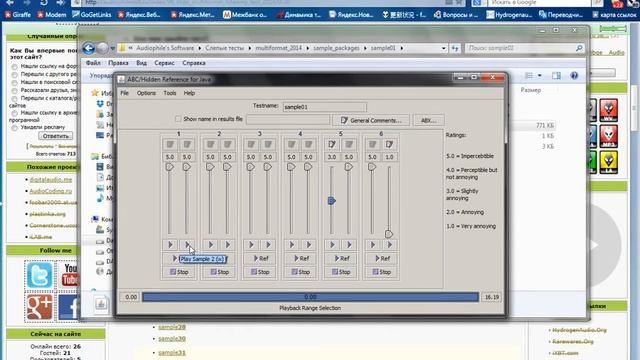Screen dimensions: 640x360
Task: Expand the Explorer address bar dropdown arrow
Action: pos(444,48)
